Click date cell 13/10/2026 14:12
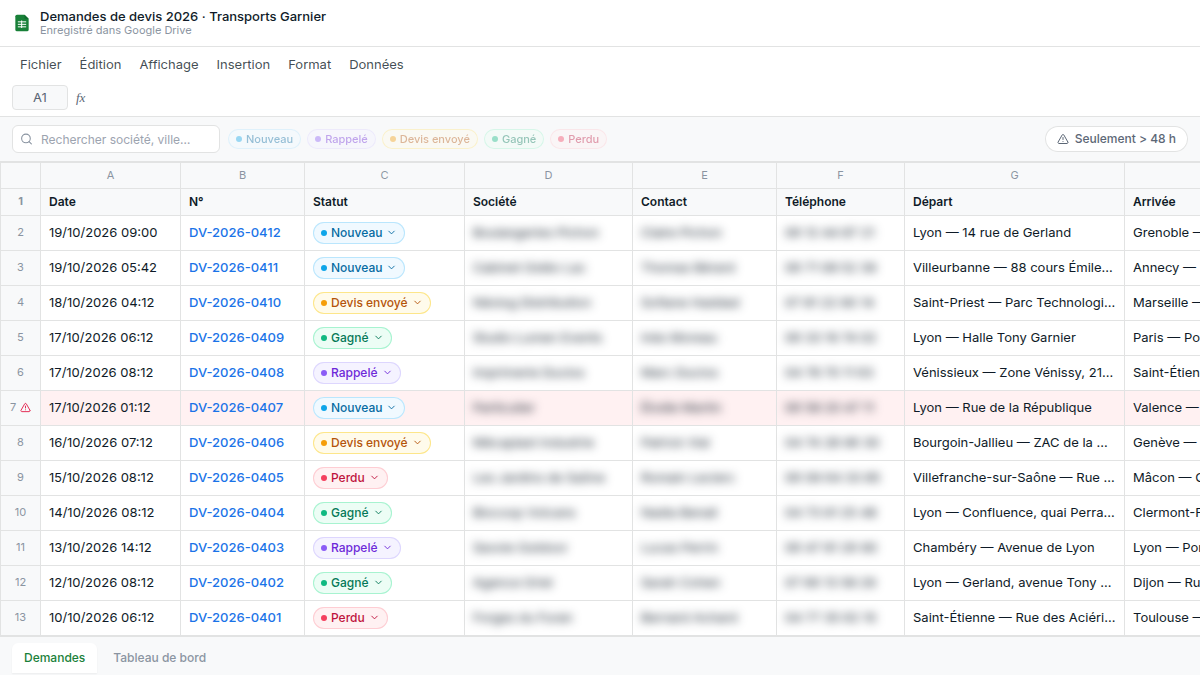The height and width of the screenshot is (675, 1200). [x=110, y=548]
